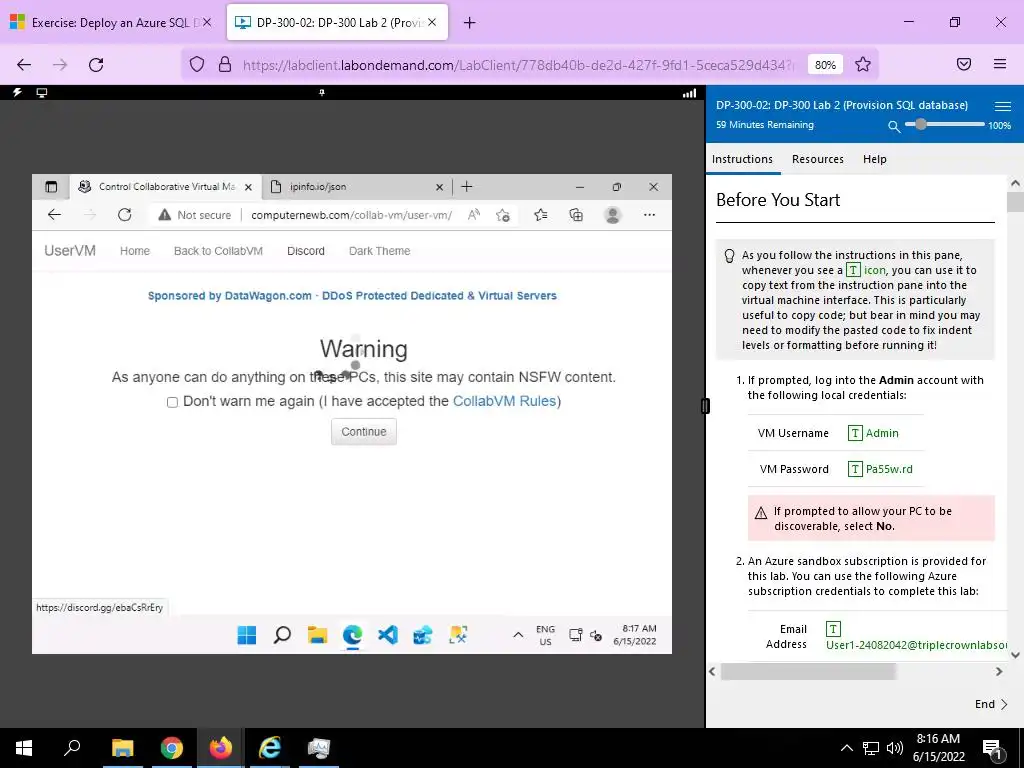The image size is (1024, 768).
Task: Open the lab panel hamburger menu
Action: 1003,106
